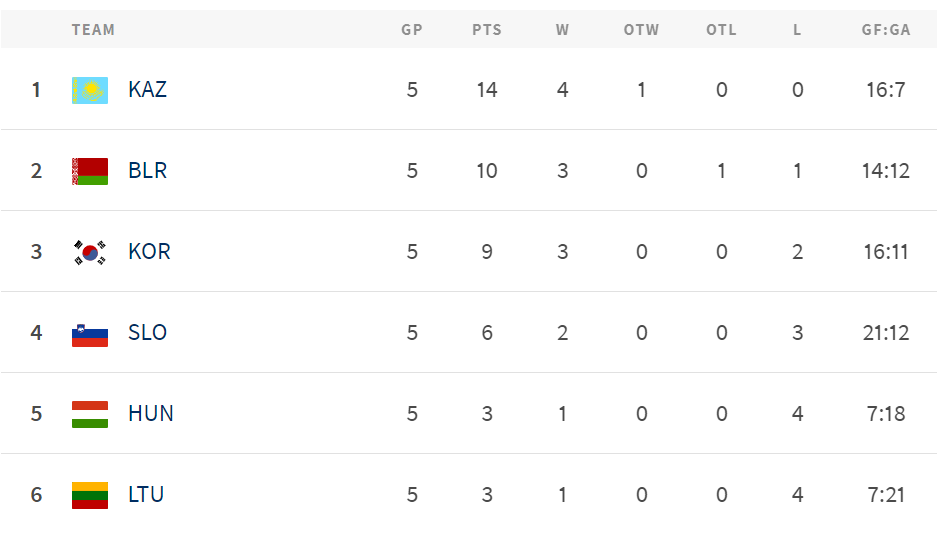Click the Belarus flag icon
The image size is (941, 533).
click(x=90, y=171)
